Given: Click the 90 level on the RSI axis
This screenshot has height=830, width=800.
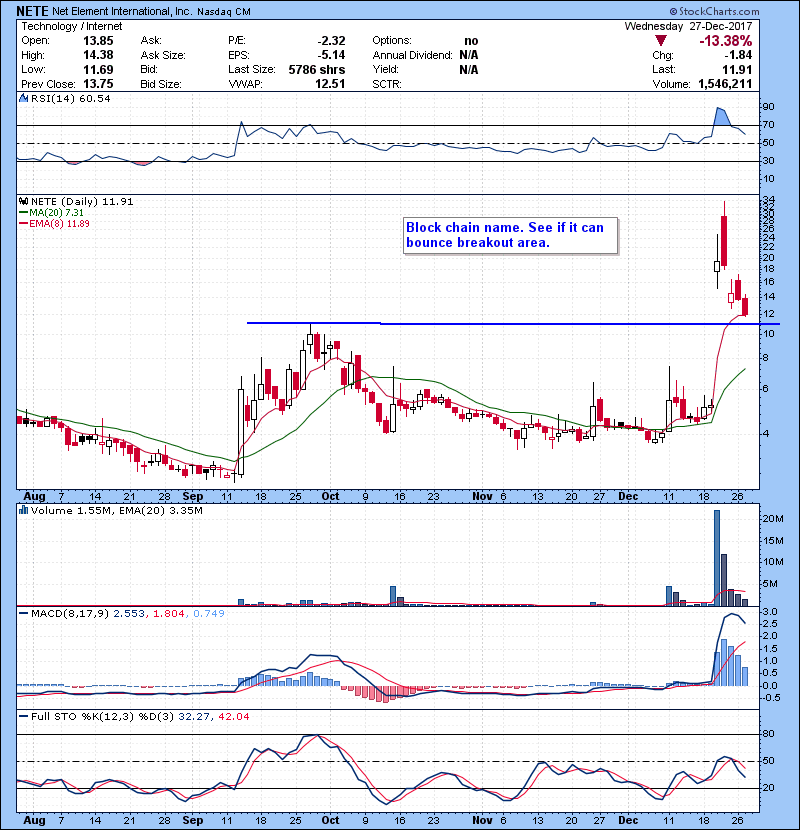Looking at the screenshot, I should (768, 107).
